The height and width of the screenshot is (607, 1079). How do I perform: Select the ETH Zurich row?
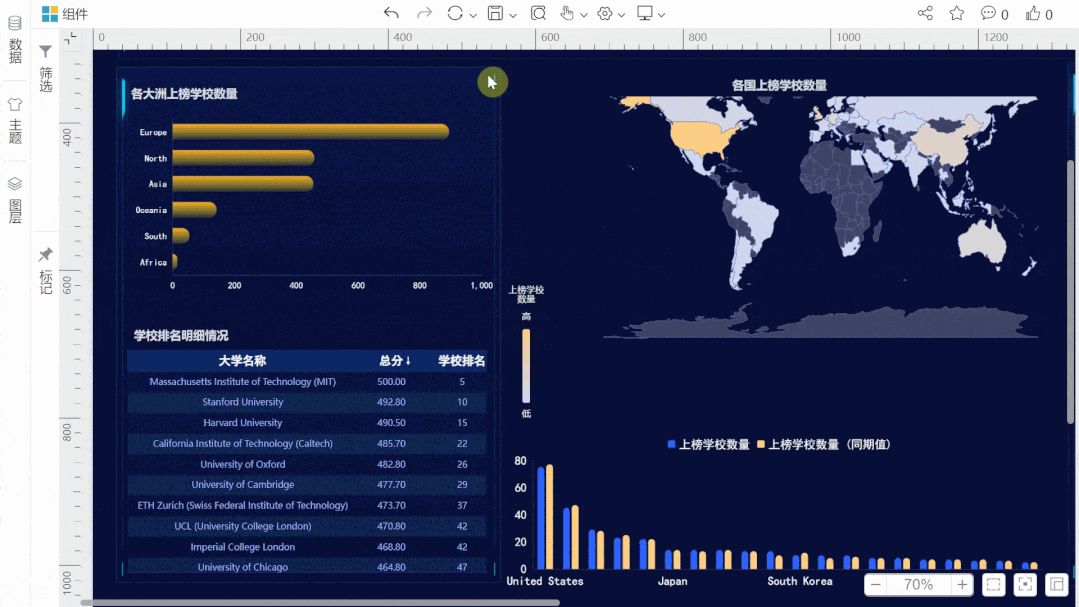pyautogui.click(x=307, y=505)
